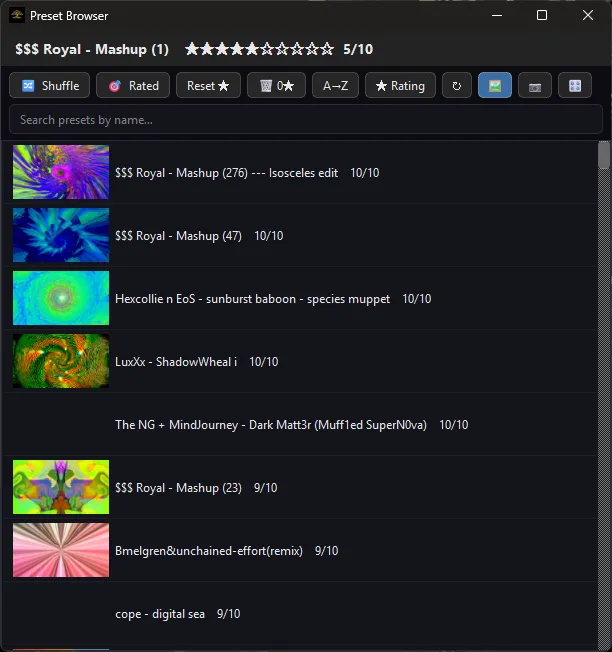Click the search presets by name field
This screenshot has width=612, height=652.
pos(306,120)
